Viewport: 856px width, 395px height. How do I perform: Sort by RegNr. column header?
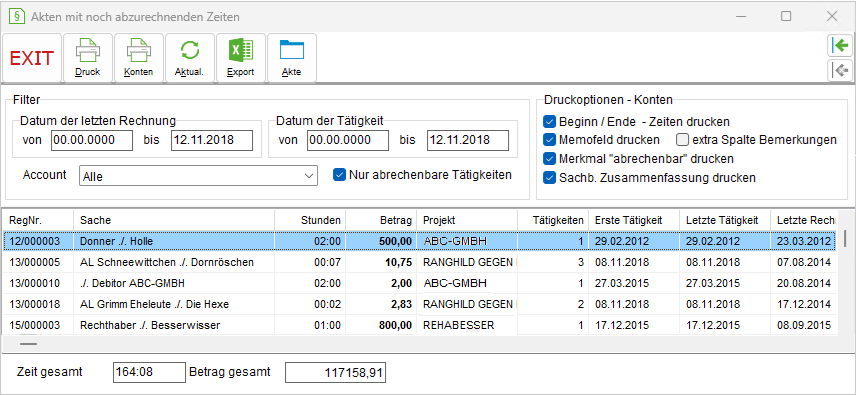(x=38, y=220)
